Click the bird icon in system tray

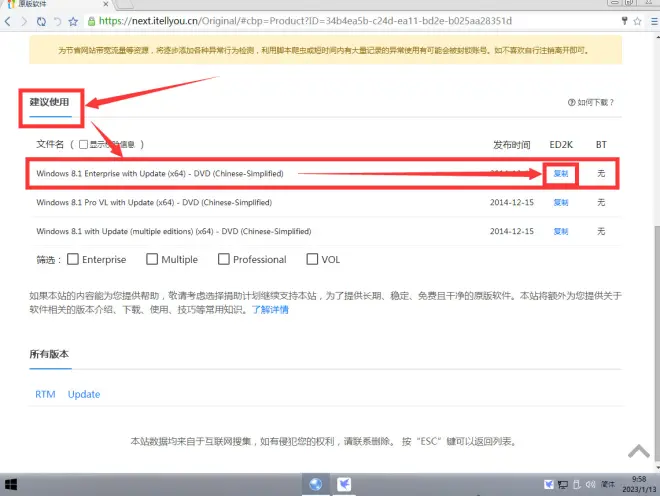pos(548,485)
